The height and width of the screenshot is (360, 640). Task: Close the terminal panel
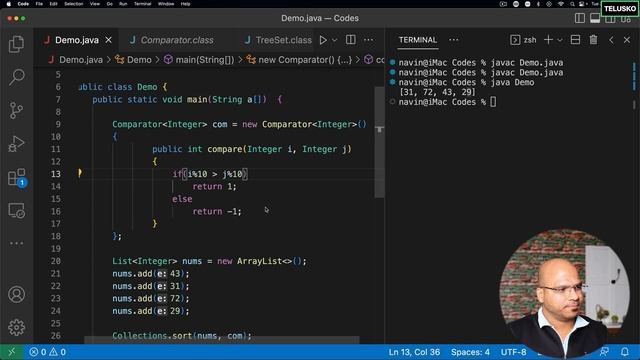627,40
